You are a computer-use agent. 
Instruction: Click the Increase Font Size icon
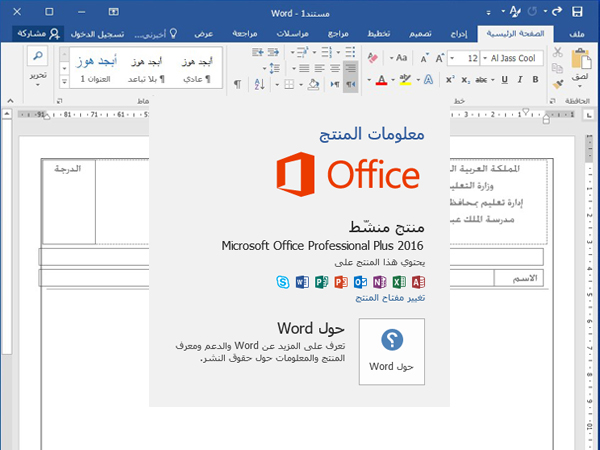437,59
